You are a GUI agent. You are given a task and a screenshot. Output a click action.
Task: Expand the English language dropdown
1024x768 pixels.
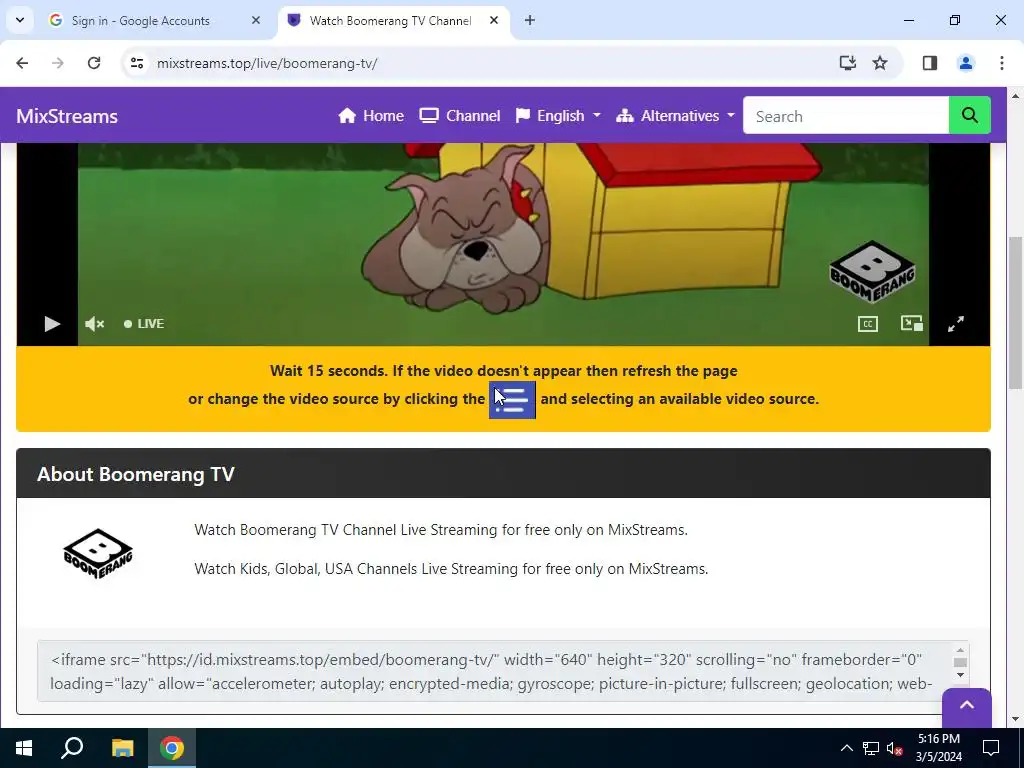pos(558,116)
